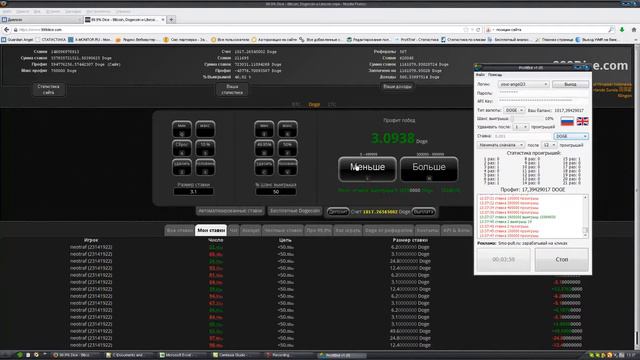Switch to the first Firefox tab
The image size is (640, 360).
tap(41, 19)
